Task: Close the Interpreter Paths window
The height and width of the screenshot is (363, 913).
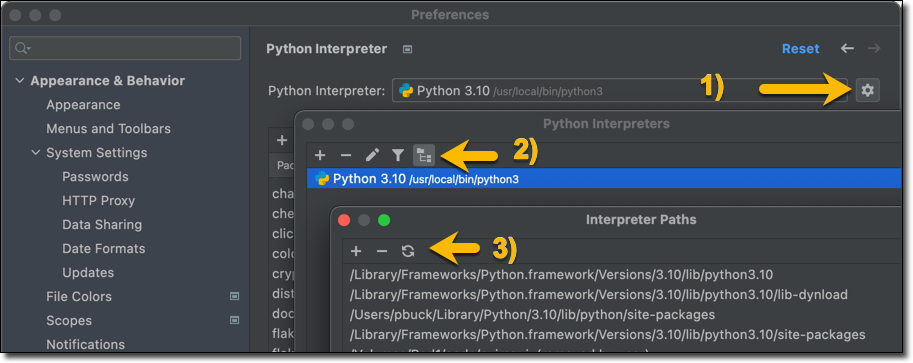Action: [344, 220]
